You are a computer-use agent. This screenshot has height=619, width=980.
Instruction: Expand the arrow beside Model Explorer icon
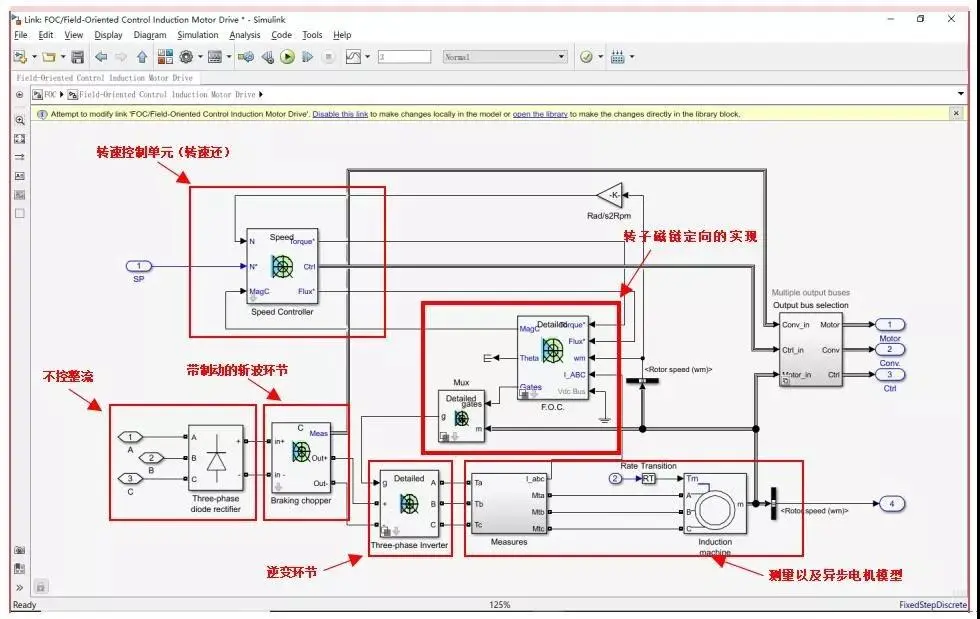pos(229,57)
